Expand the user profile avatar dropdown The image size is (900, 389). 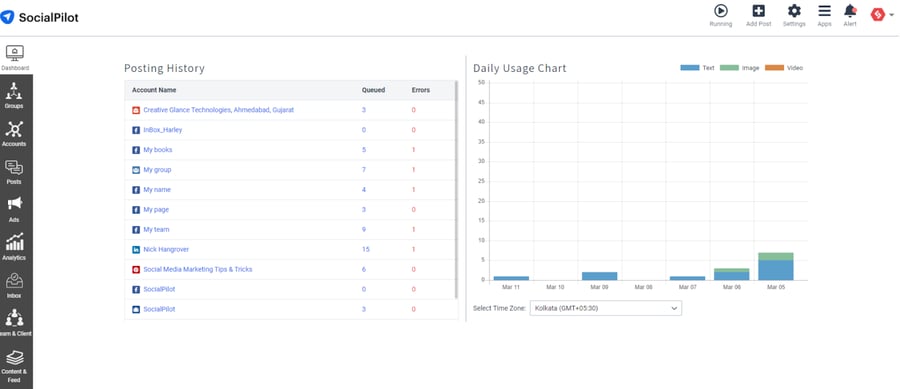point(882,14)
